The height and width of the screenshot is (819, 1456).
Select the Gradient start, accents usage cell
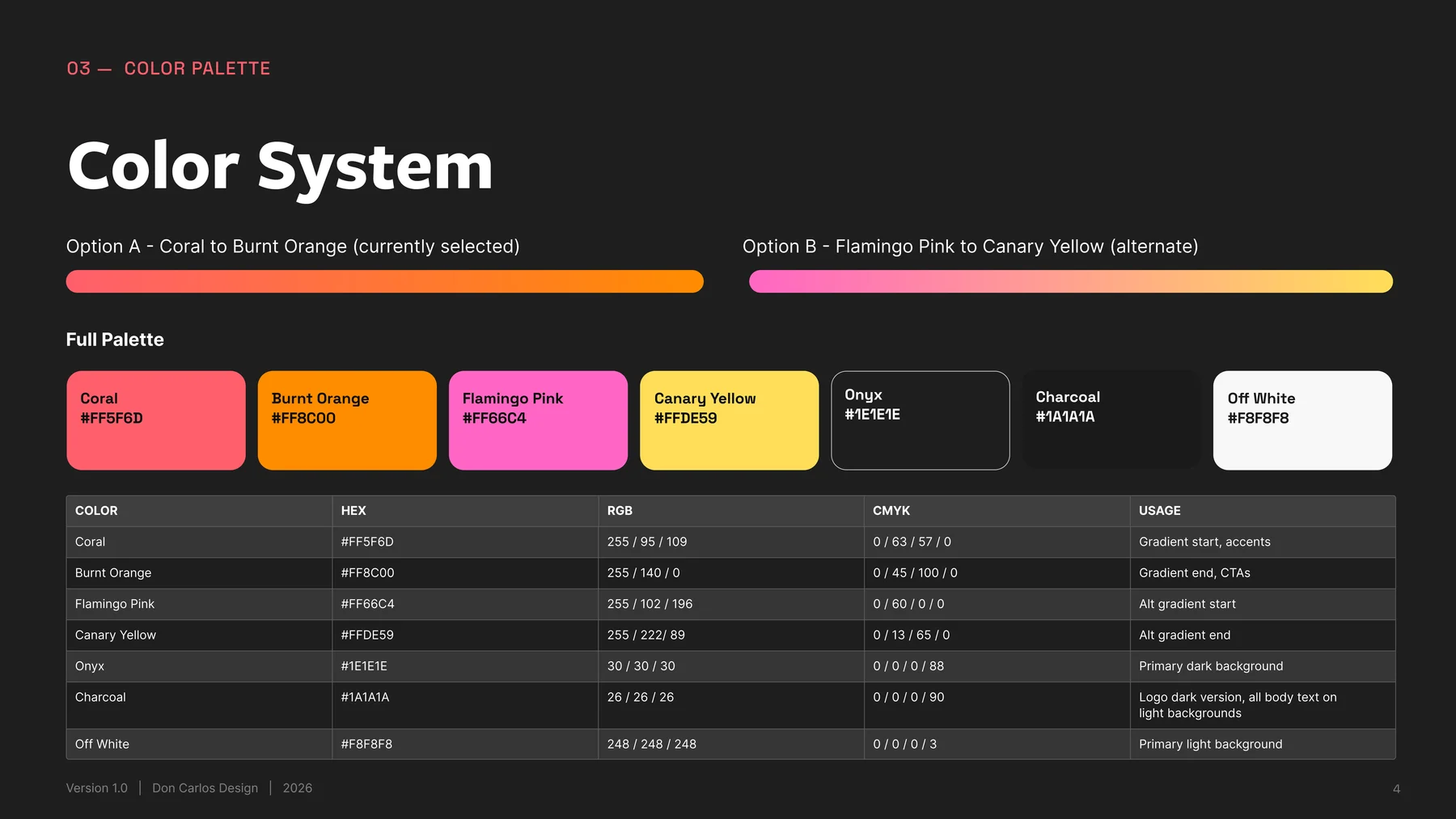tap(1263, 542)
